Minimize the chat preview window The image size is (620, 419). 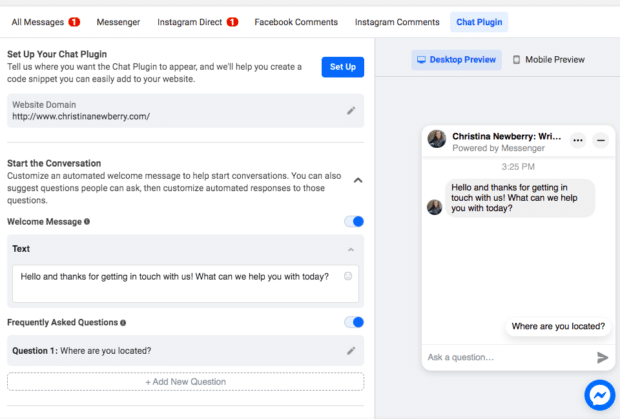coord(601,141)
